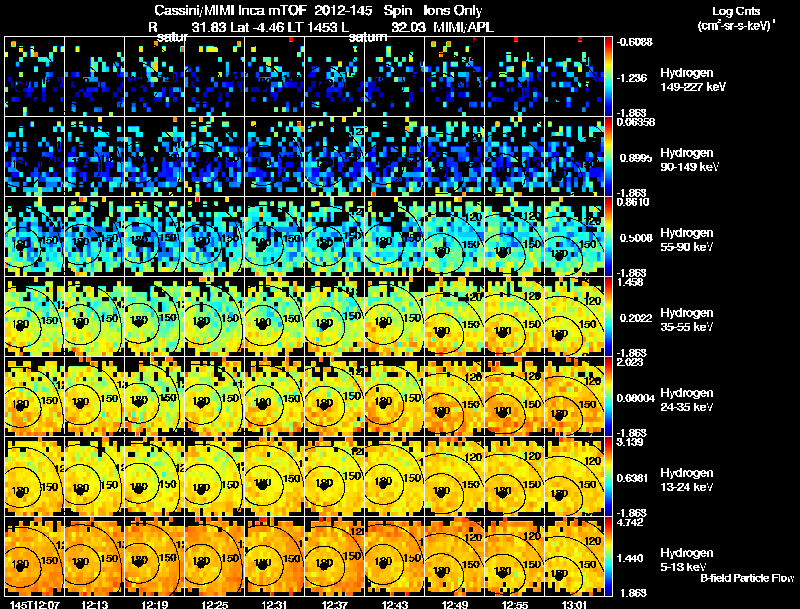This screenshot has height=609, width=800.
Task: Click the 2.023 colorbar value
Action: pyautogui.click(x=631, y=362)
